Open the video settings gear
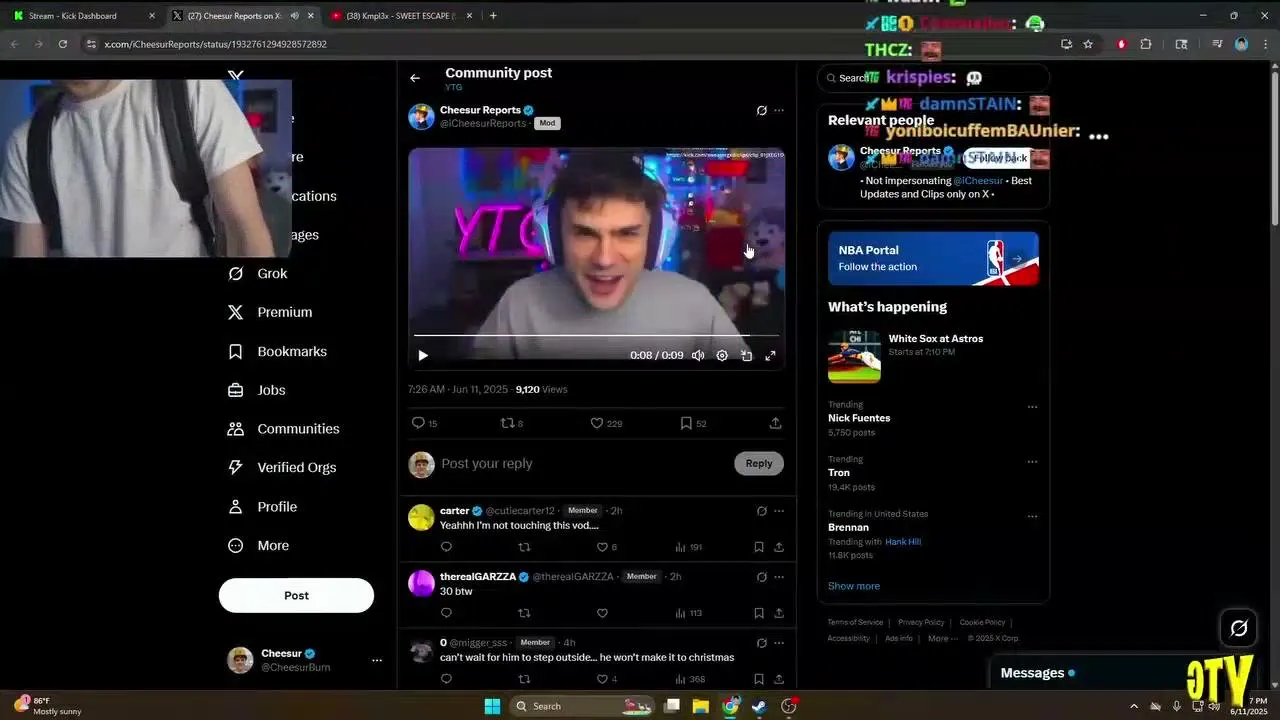This screenshot has width=1280, height=720. point(722,355)
